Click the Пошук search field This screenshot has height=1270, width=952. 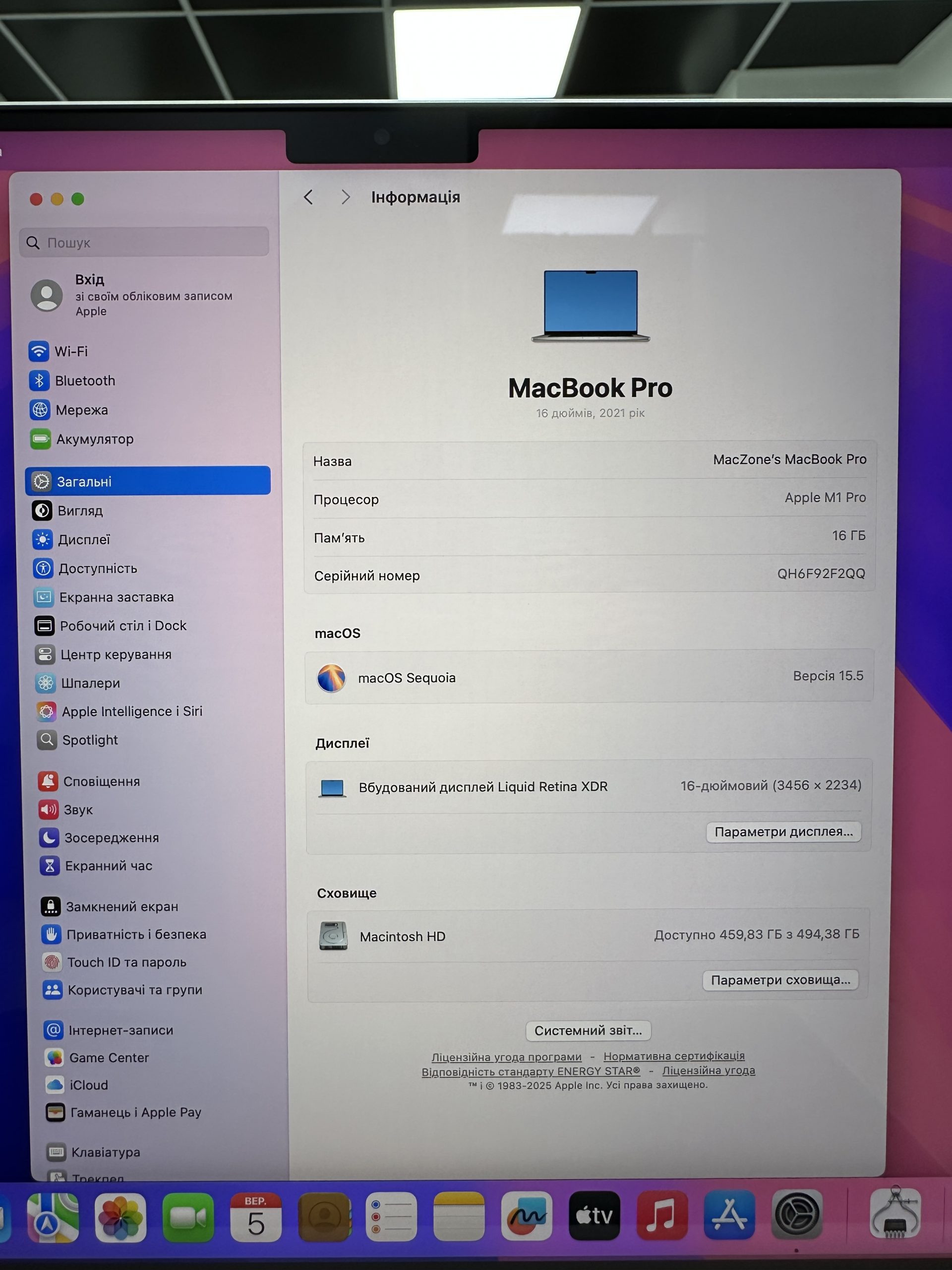click(x=144, y=242)
